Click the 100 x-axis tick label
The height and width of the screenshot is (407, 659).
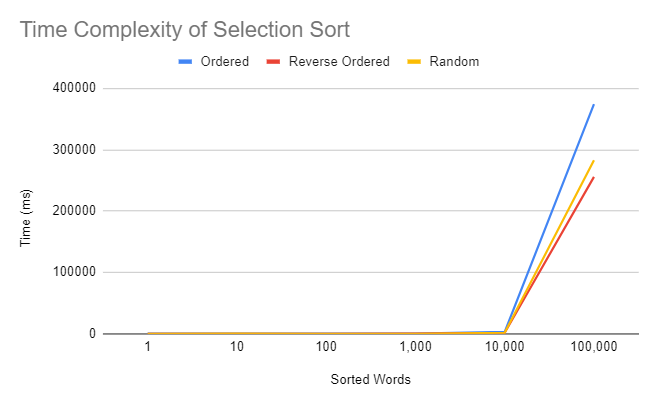326,347
